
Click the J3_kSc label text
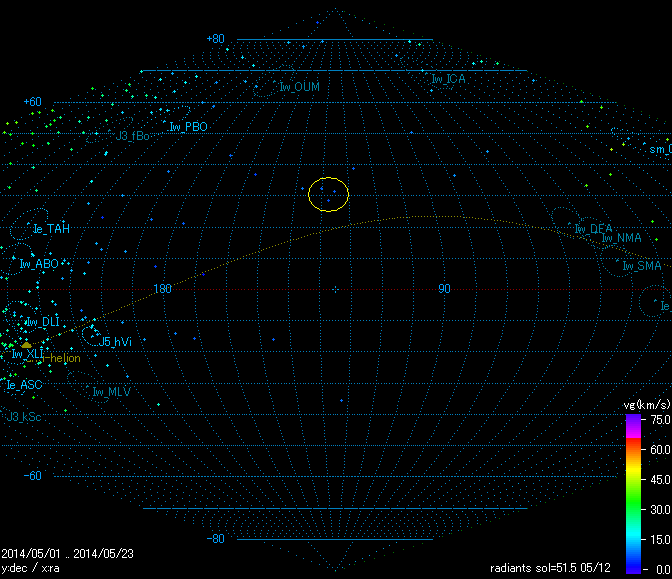24,417
